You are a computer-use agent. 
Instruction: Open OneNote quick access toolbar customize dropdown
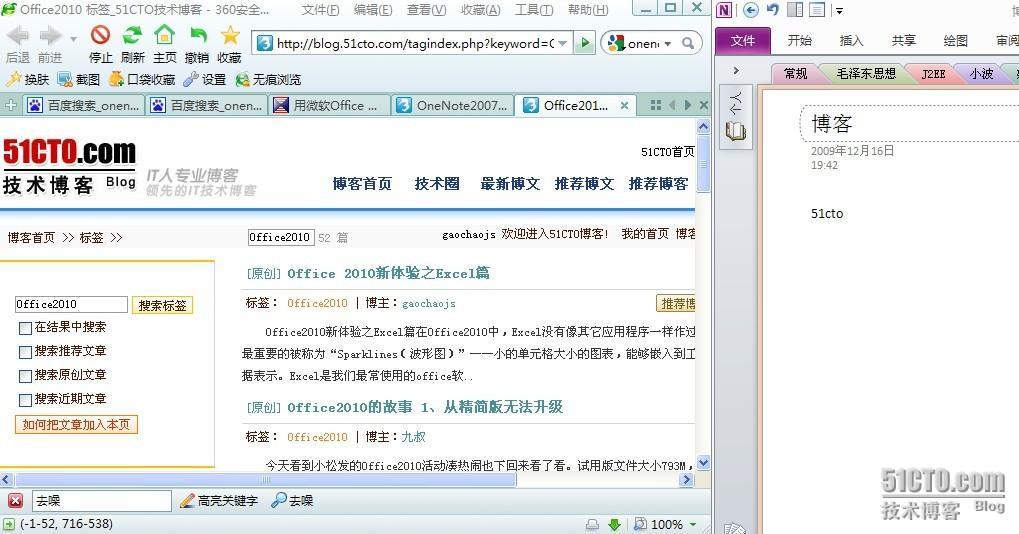pos(839,10)
